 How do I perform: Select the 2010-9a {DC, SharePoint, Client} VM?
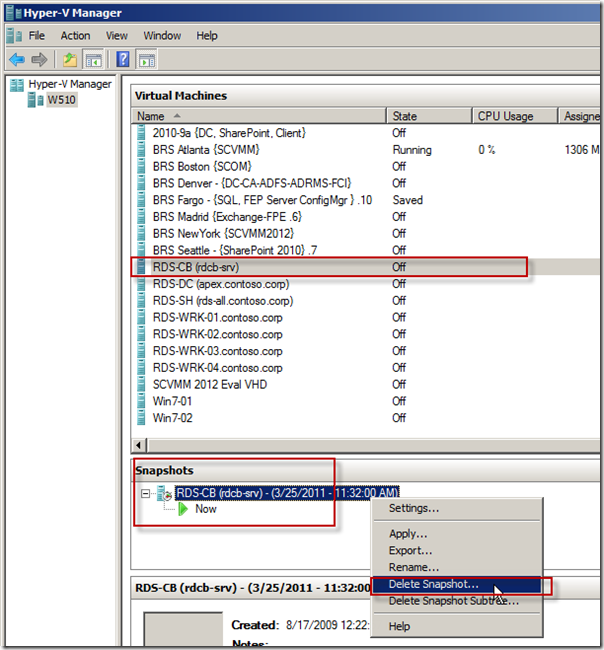click(x=229, y=133)
